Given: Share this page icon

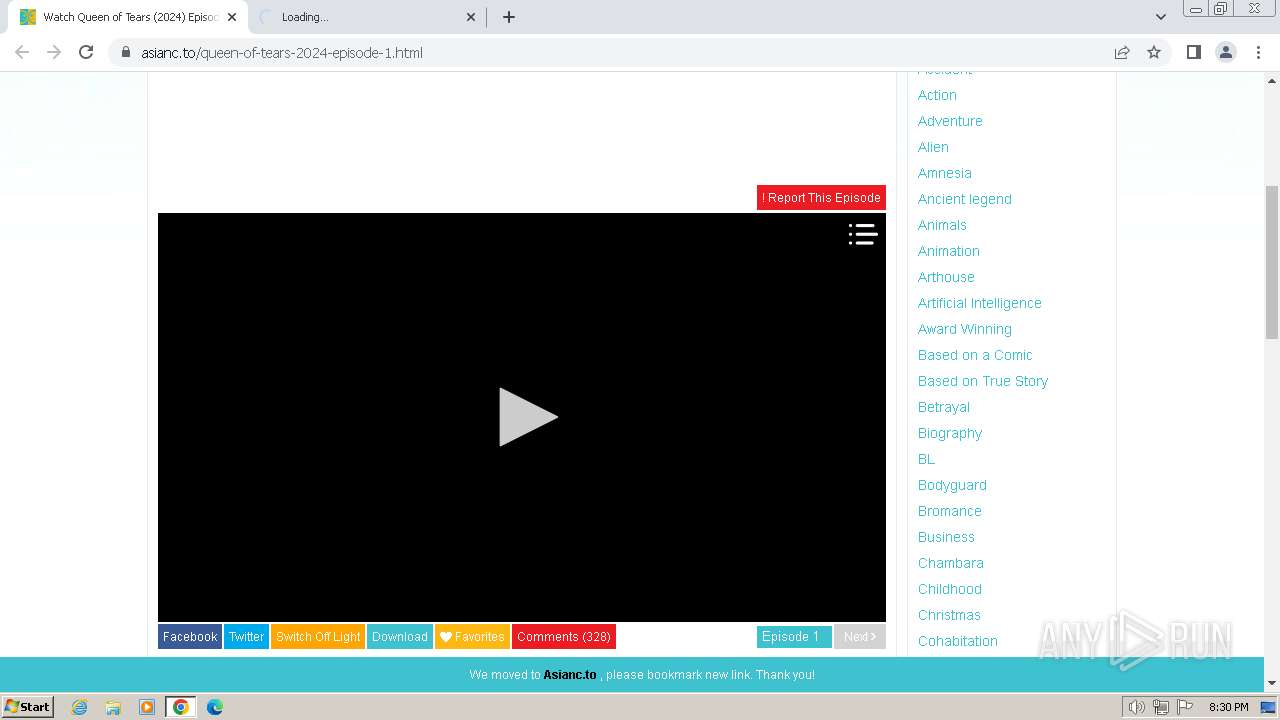Looking at the screenshot, I should tap(1122, 52).
